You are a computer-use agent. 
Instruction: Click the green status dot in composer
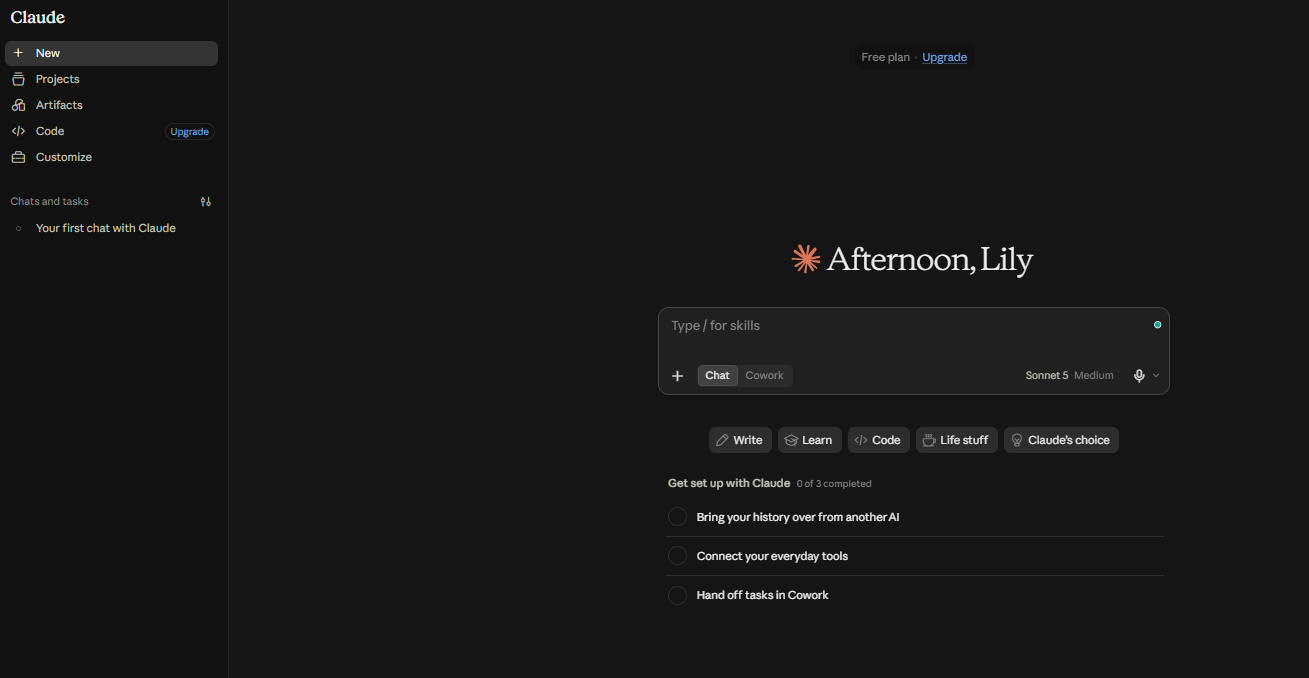point(1157,325)
